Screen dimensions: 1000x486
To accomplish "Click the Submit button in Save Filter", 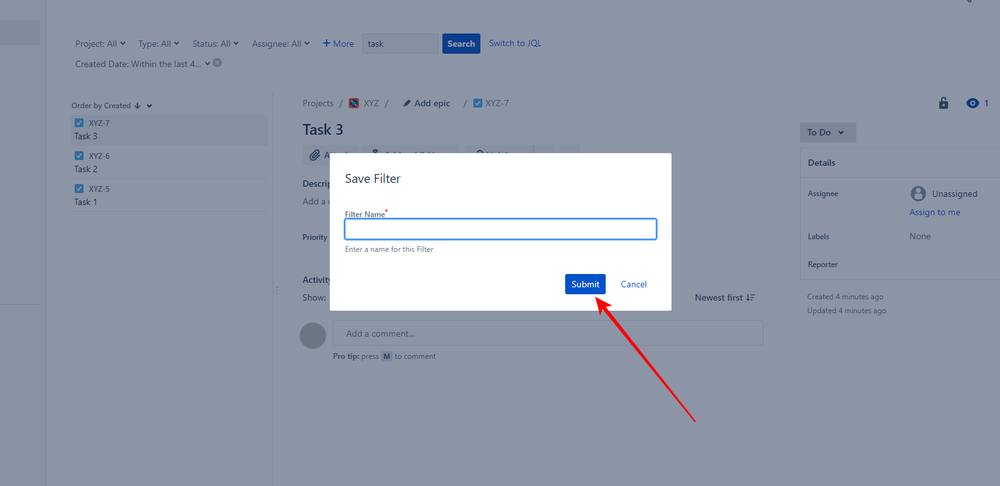I will point(585,284).
